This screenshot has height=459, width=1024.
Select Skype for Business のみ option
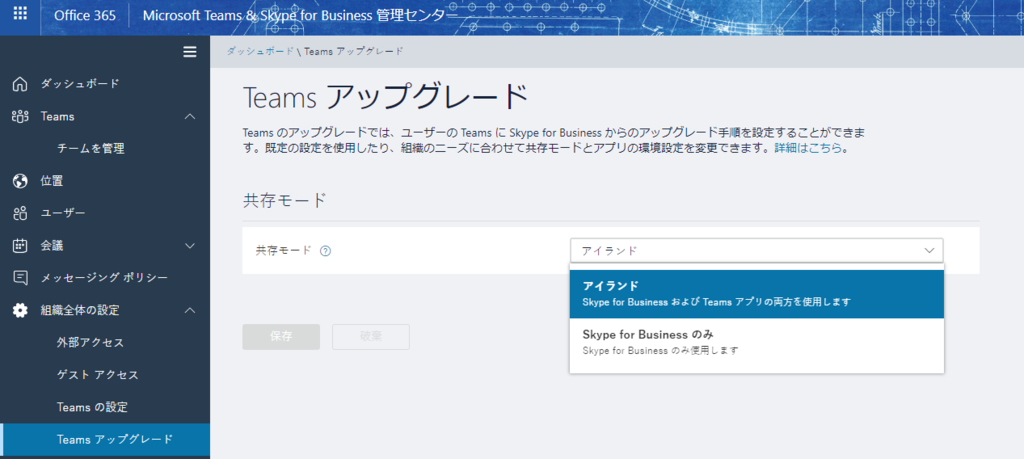tap(756, 342)
